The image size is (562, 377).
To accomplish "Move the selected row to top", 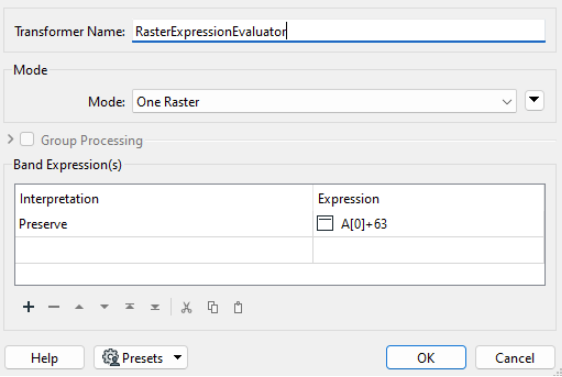I will [x=130, y=307].
